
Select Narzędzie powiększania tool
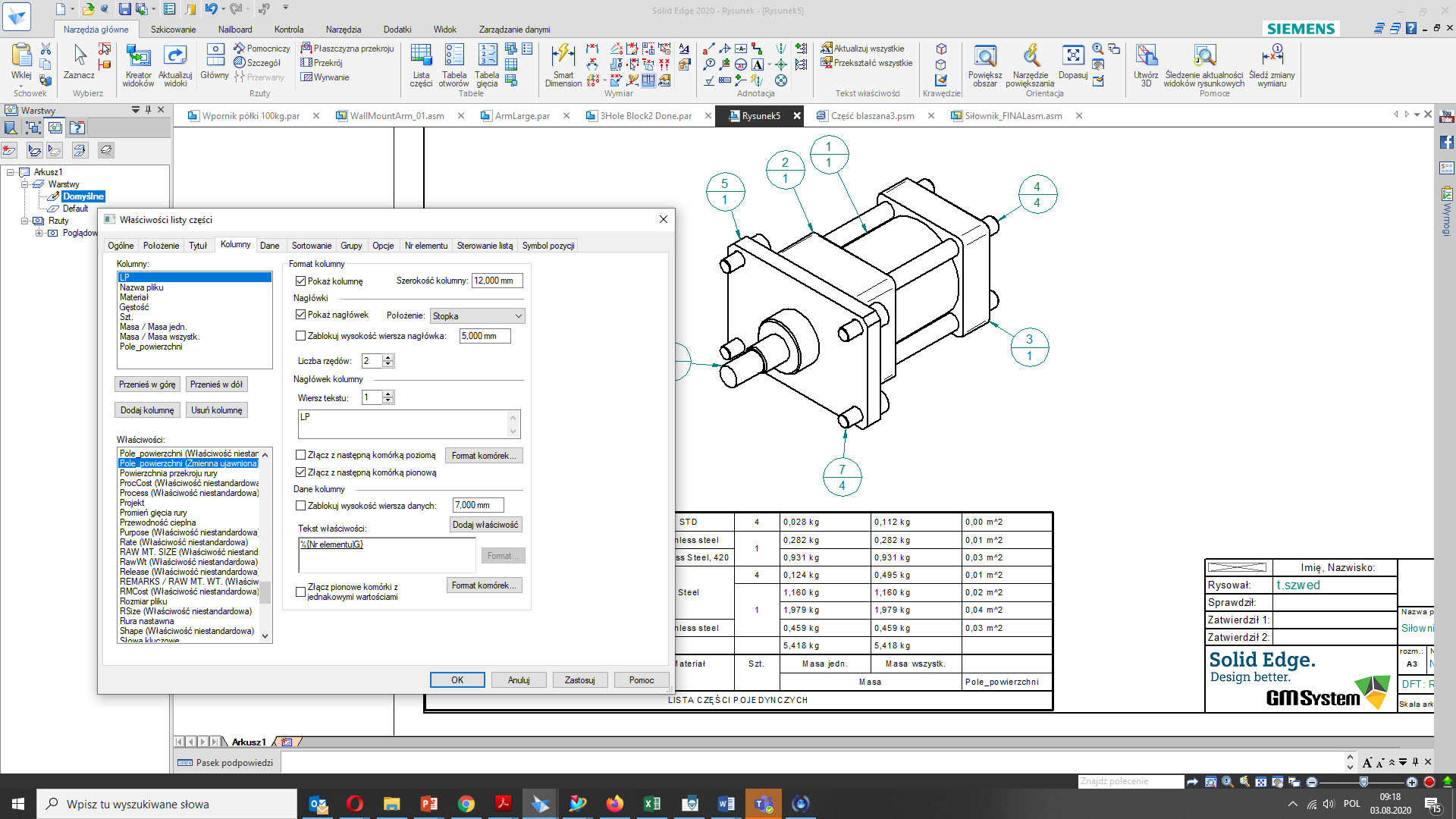pos(1030,65)
